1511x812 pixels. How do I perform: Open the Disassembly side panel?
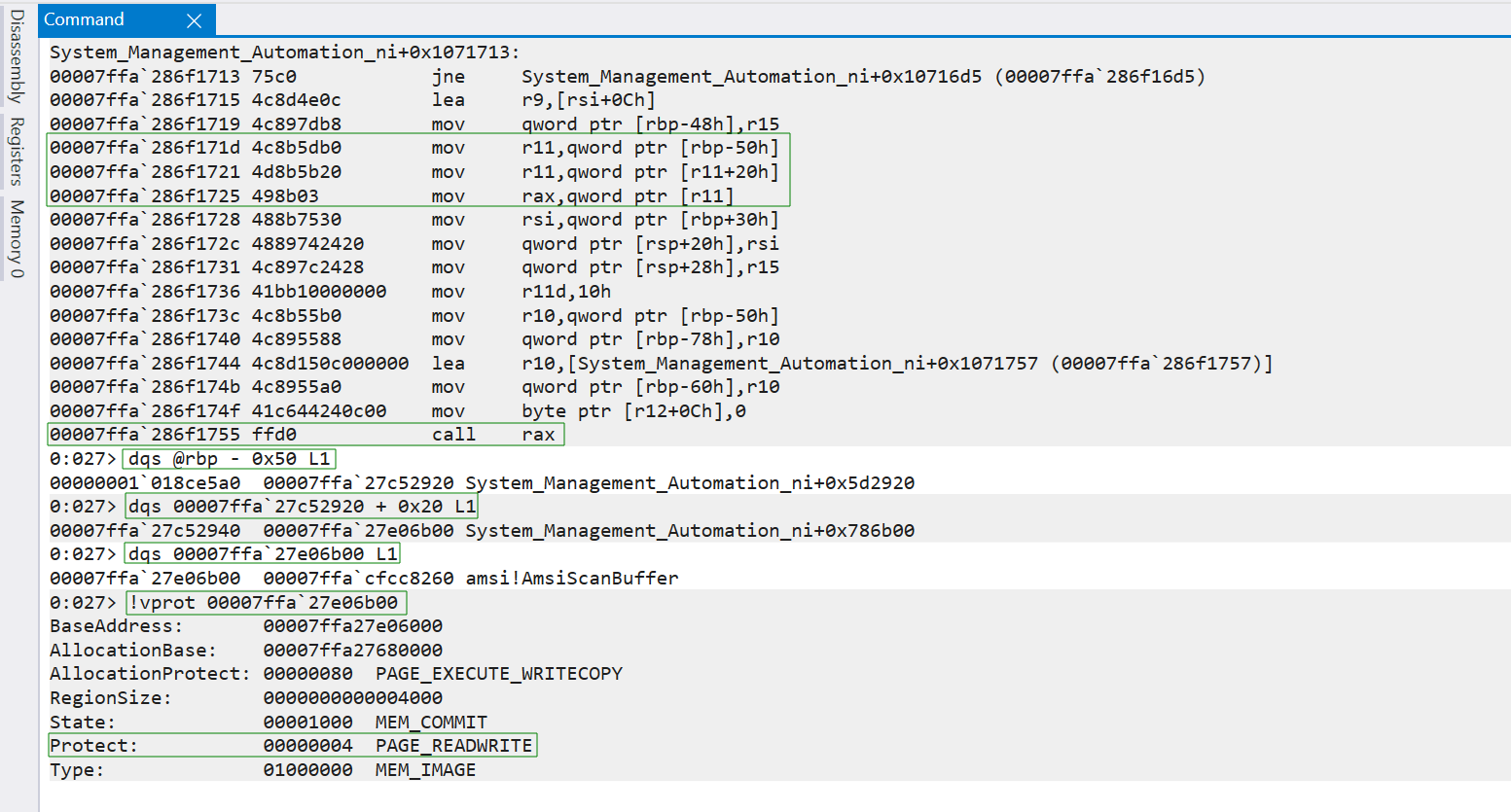tap(16, 56)
